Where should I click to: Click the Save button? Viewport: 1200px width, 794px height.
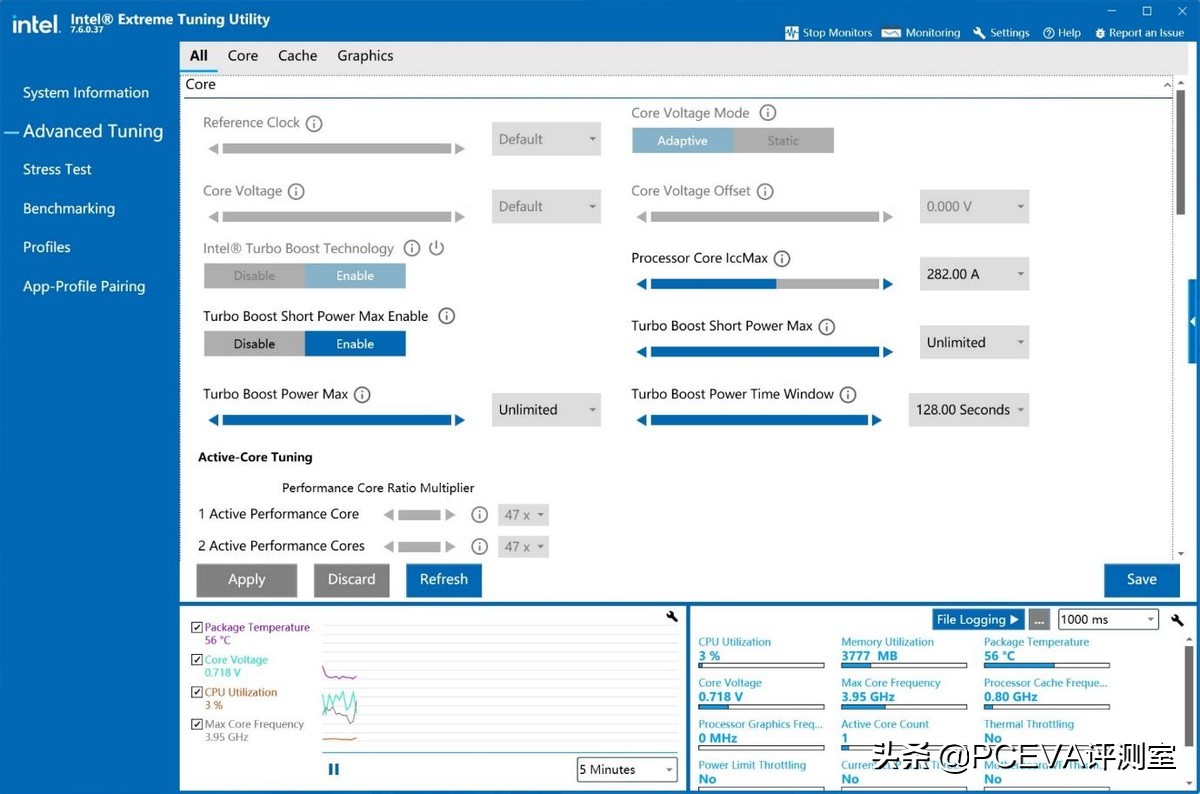click(x=1141, y=580)
